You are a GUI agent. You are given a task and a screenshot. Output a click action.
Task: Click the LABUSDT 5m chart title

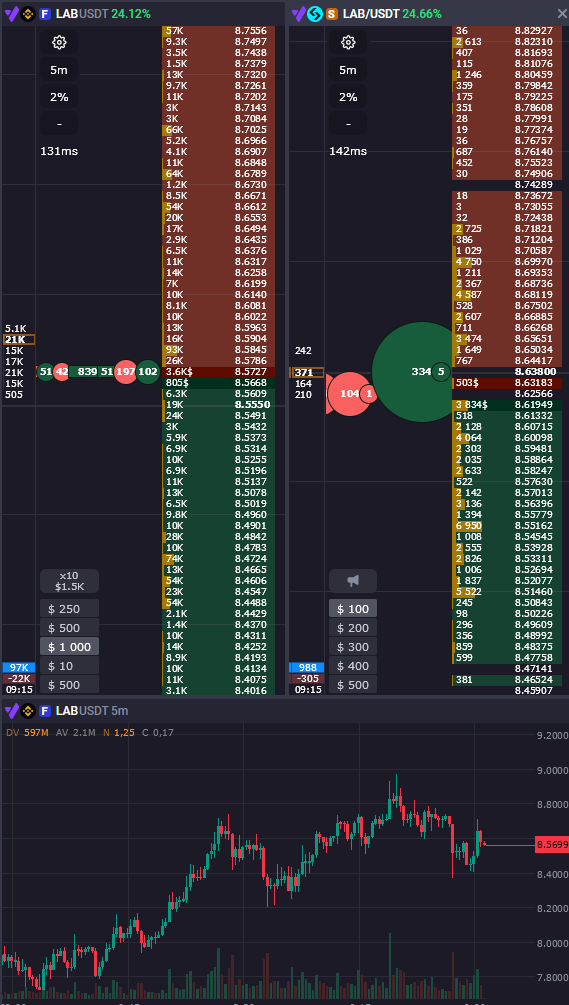(x=92, y=710)
